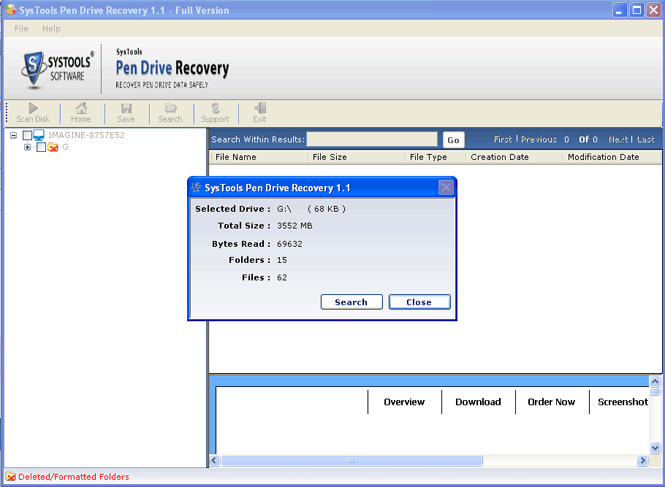
Task: Click the Files value 62
Action: point(282,277)
